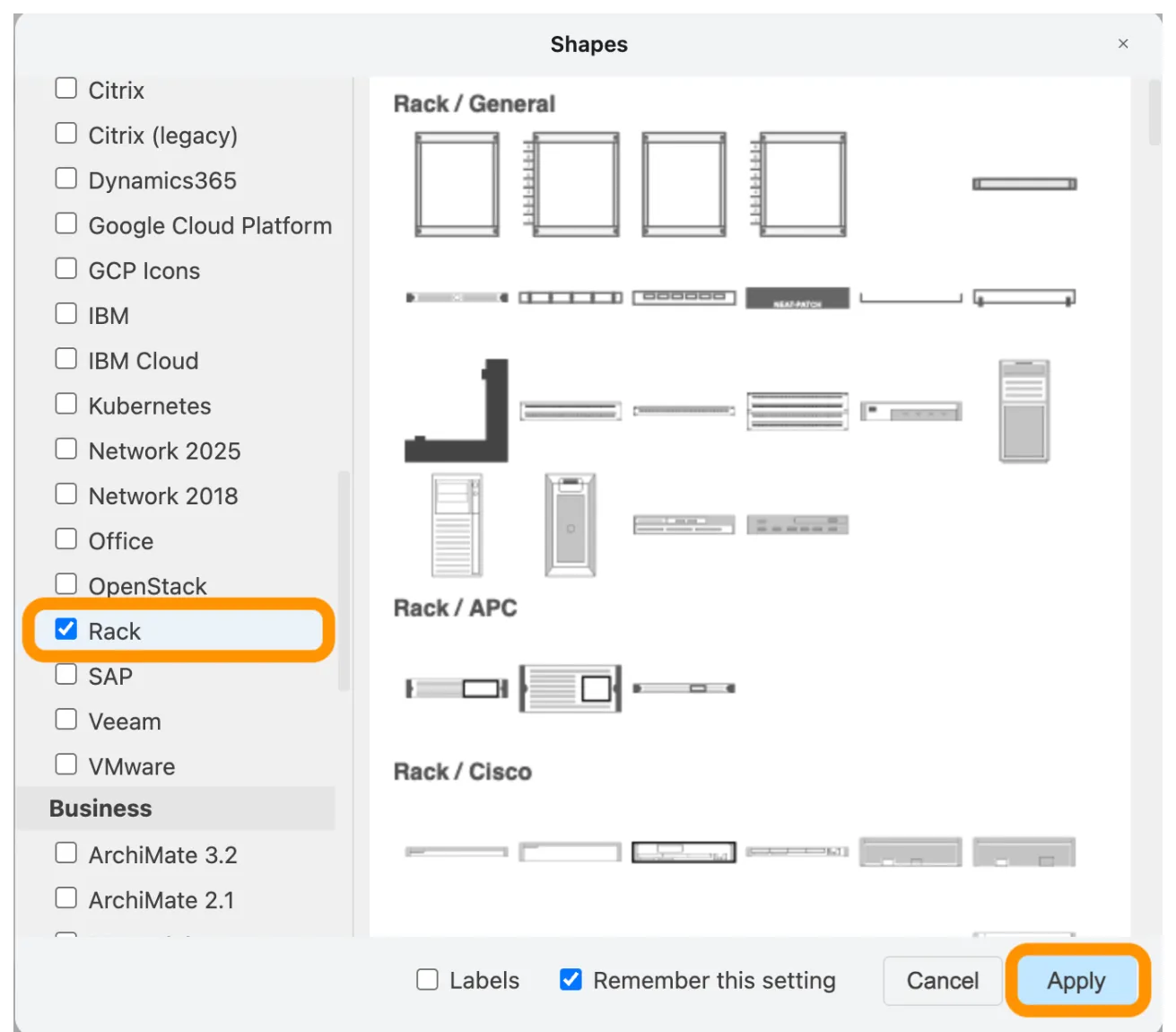Tick the GCP Icons checkbox
Image resolution: width=1176 pixels, height=1032 pixels.
66,268
